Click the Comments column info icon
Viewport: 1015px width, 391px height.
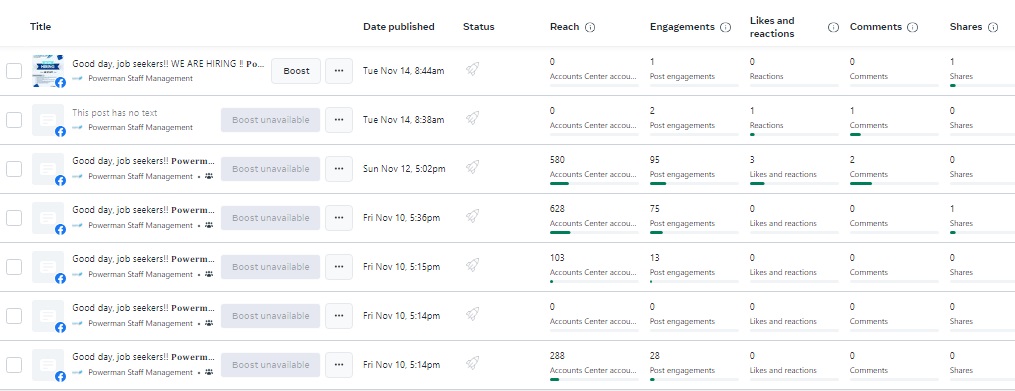pos(913,27)
